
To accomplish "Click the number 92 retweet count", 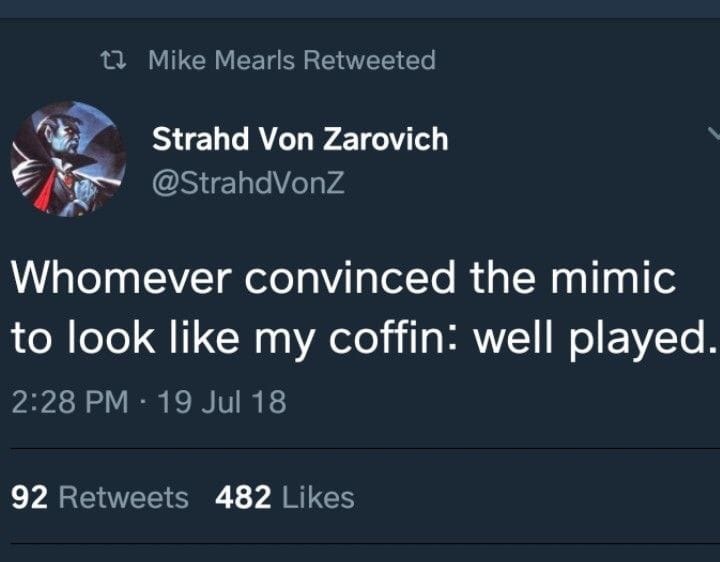I will pos(30,497).
